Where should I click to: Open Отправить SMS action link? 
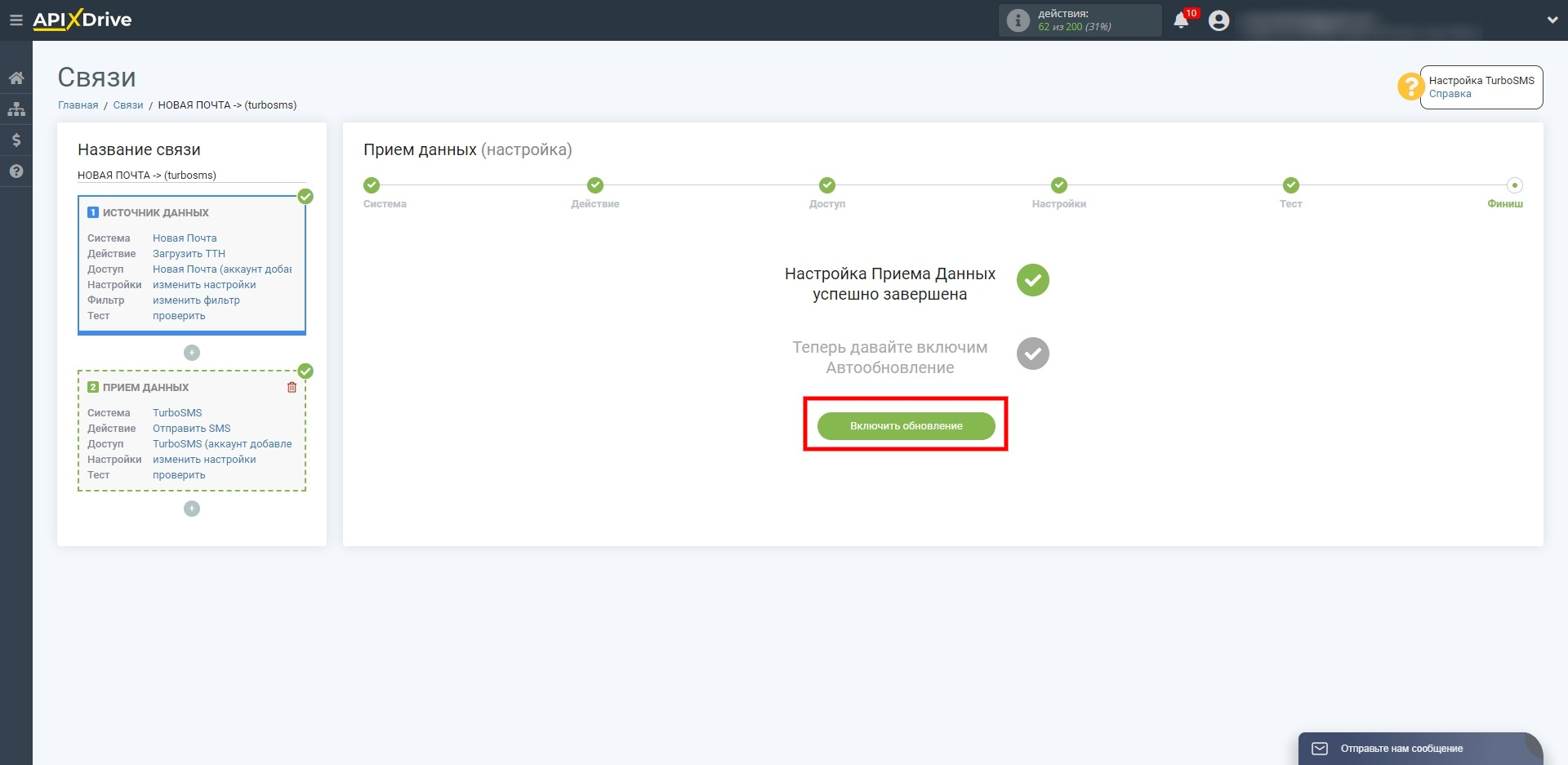[x=191, y=429]
